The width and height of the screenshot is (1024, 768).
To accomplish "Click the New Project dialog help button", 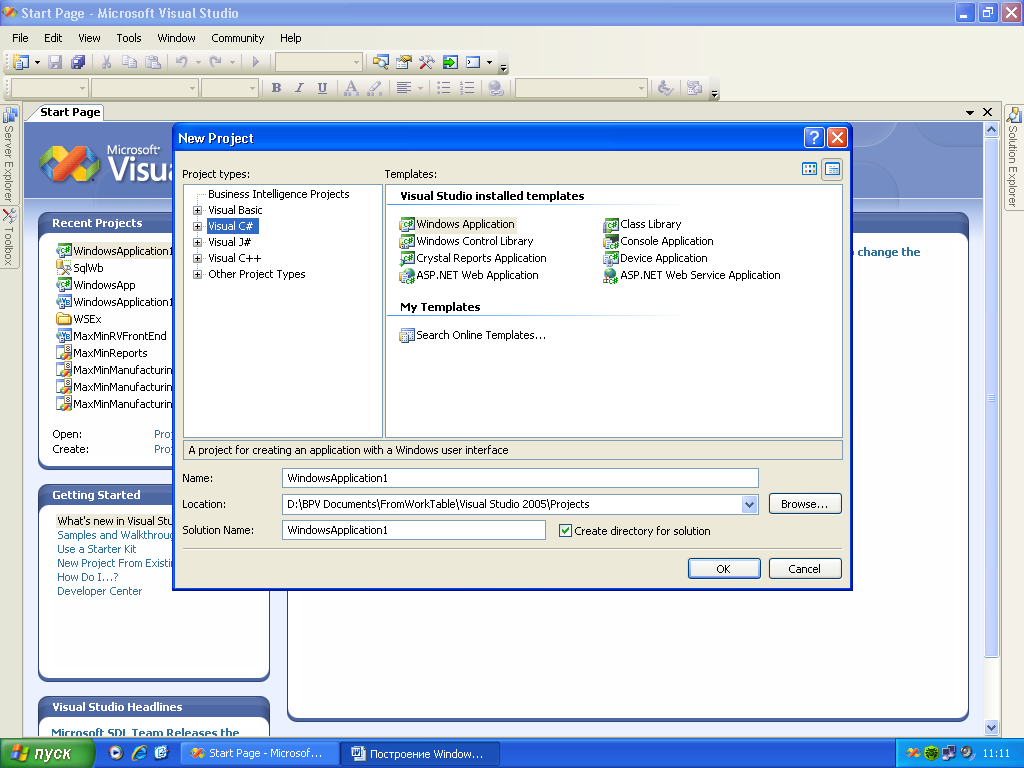I will [814, 138].
